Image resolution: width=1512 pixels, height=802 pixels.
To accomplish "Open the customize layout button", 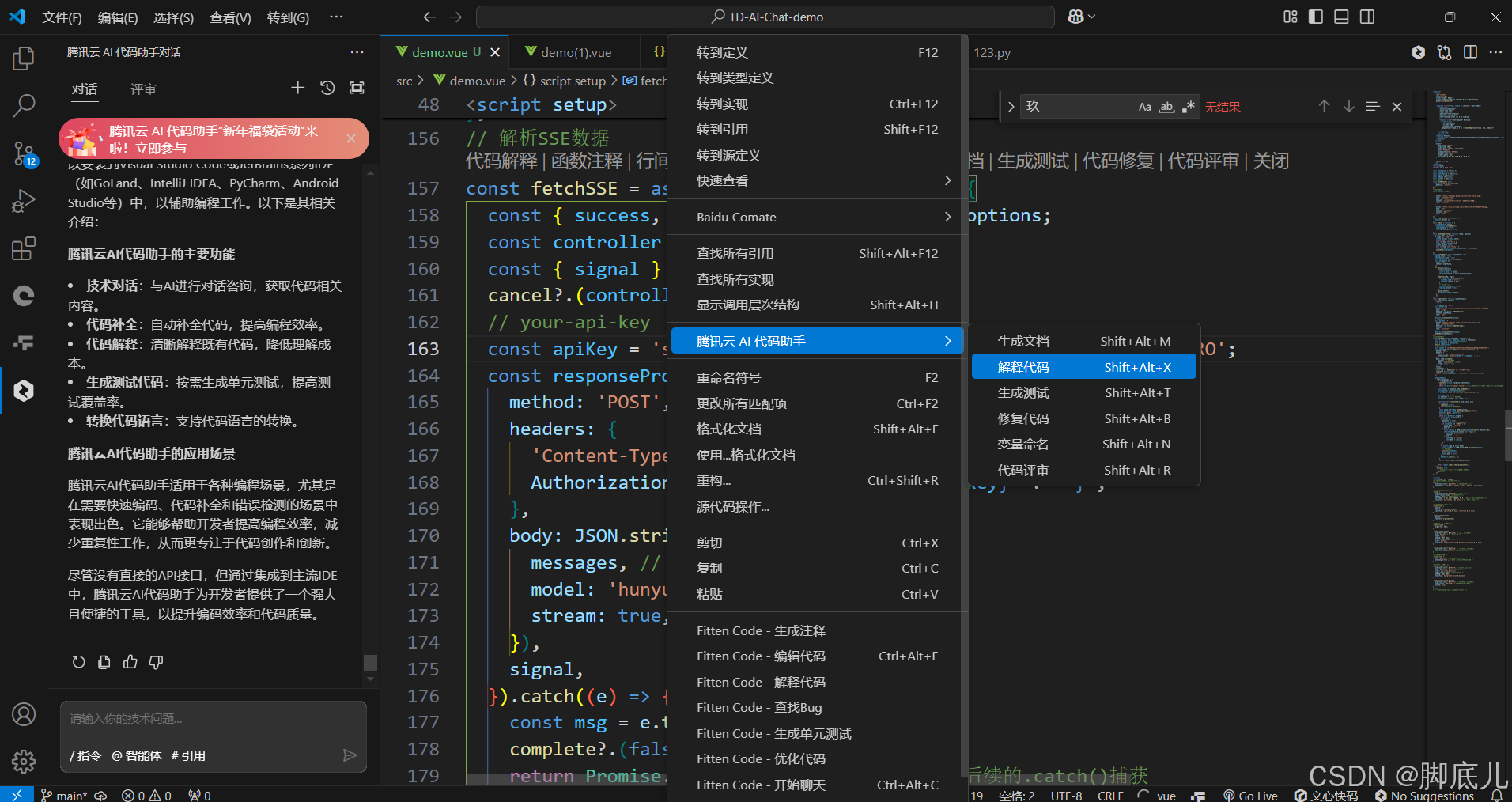I will (1291, 17).
